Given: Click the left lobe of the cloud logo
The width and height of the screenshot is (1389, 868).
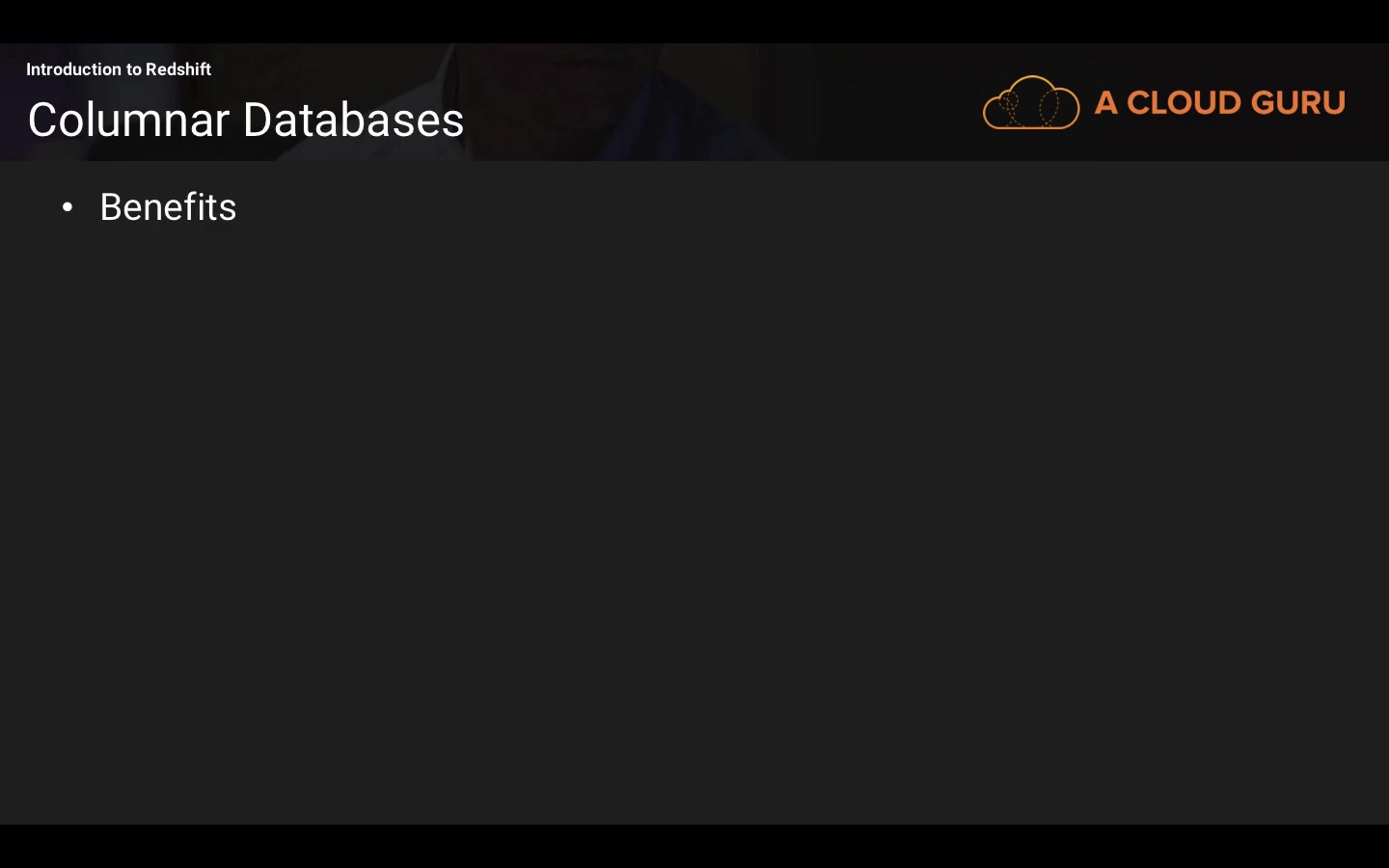Looking at the screenshot, I should pos(1003,108).
